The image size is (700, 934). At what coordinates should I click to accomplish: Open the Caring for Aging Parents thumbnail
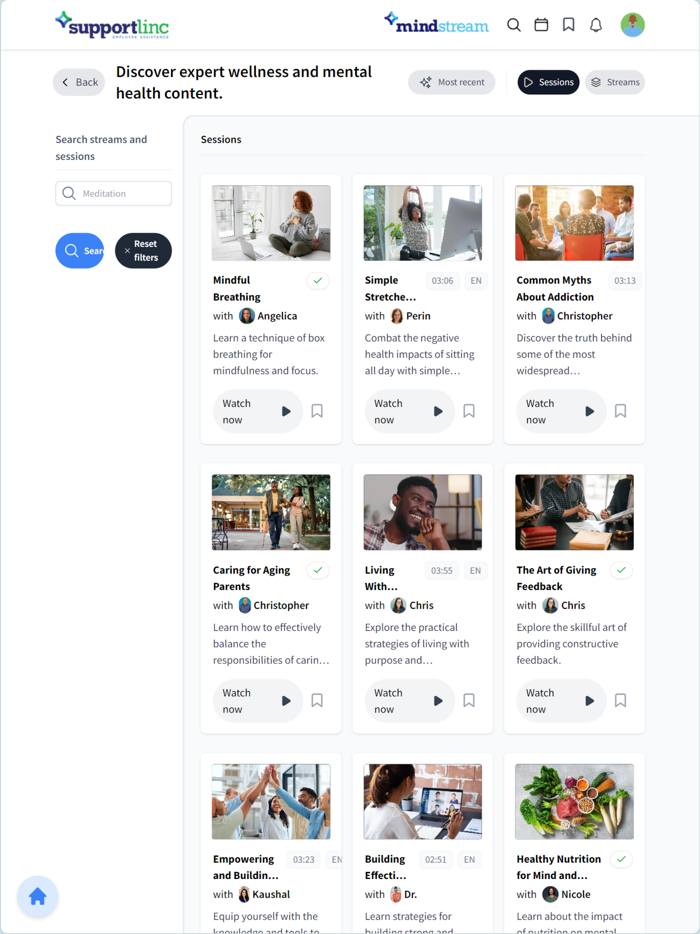point(271,512)
